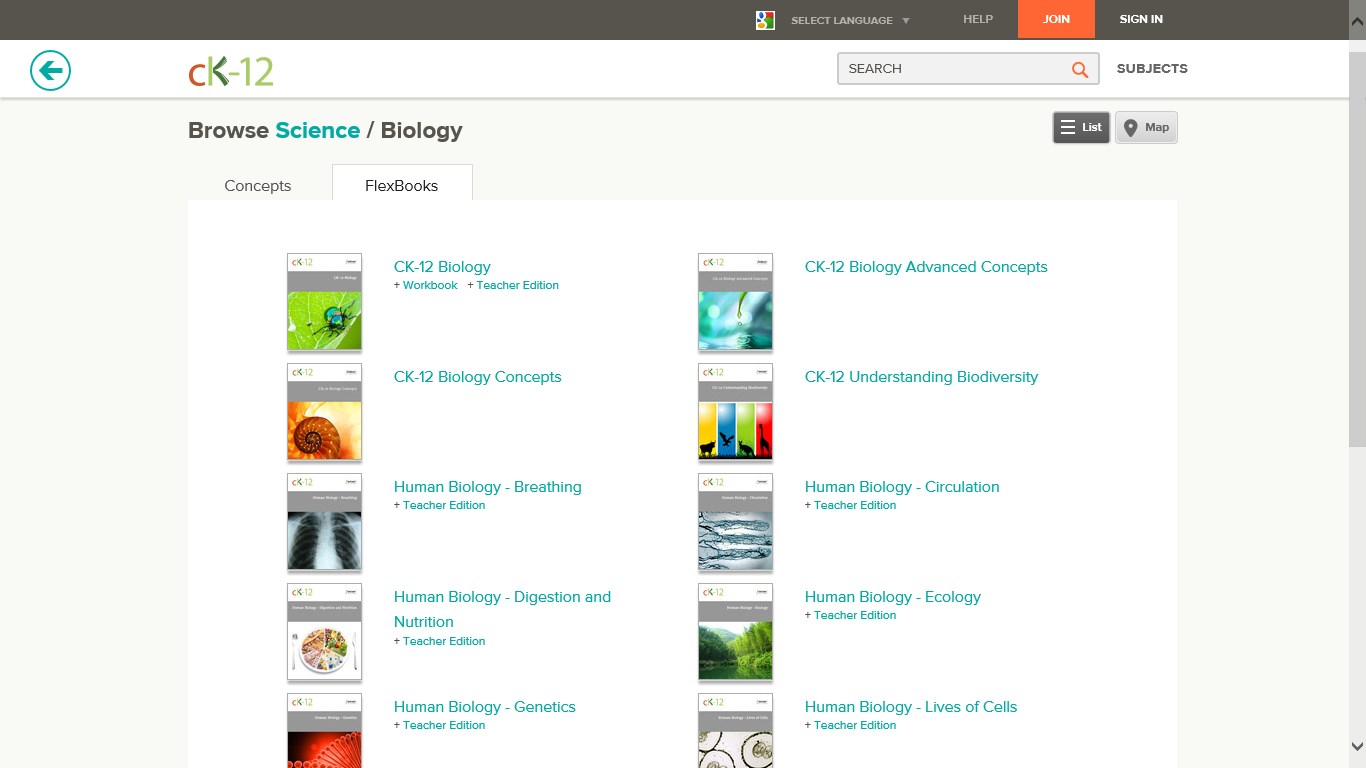Screen dimensions: 1366x768
Task: Switch to List view
Action: [1081, 128]
